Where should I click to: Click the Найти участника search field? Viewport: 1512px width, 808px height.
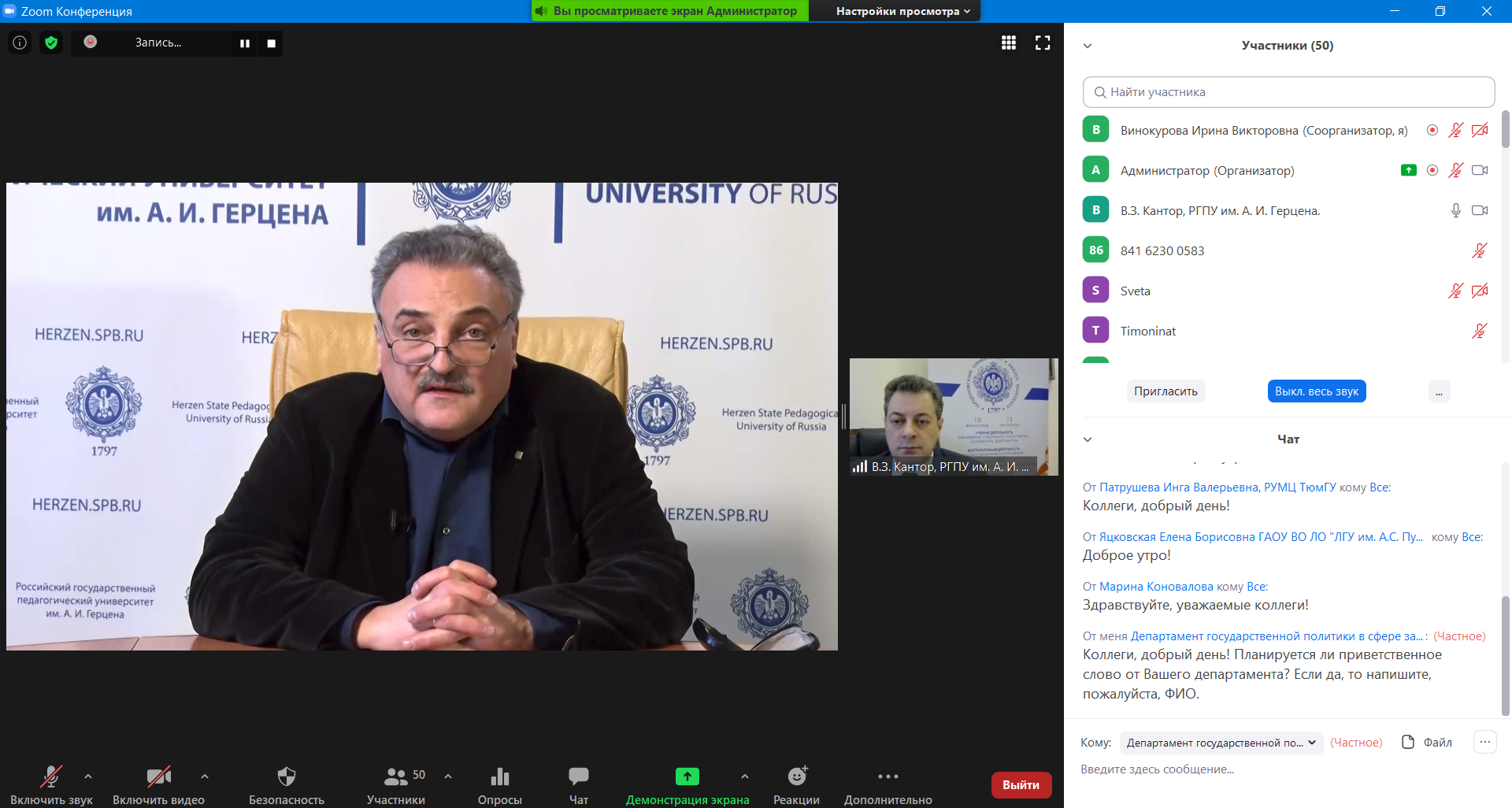click(1288, 92)
